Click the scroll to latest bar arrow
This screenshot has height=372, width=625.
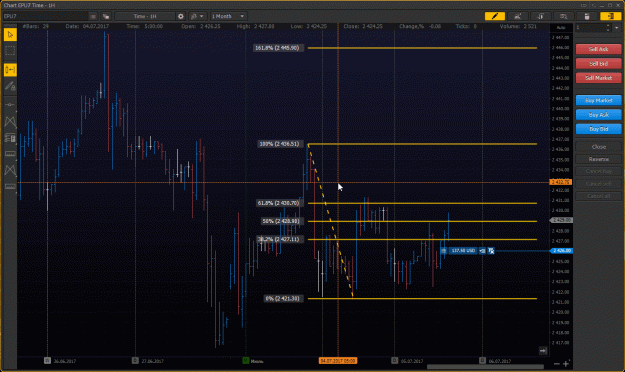[x=542, y=350]
